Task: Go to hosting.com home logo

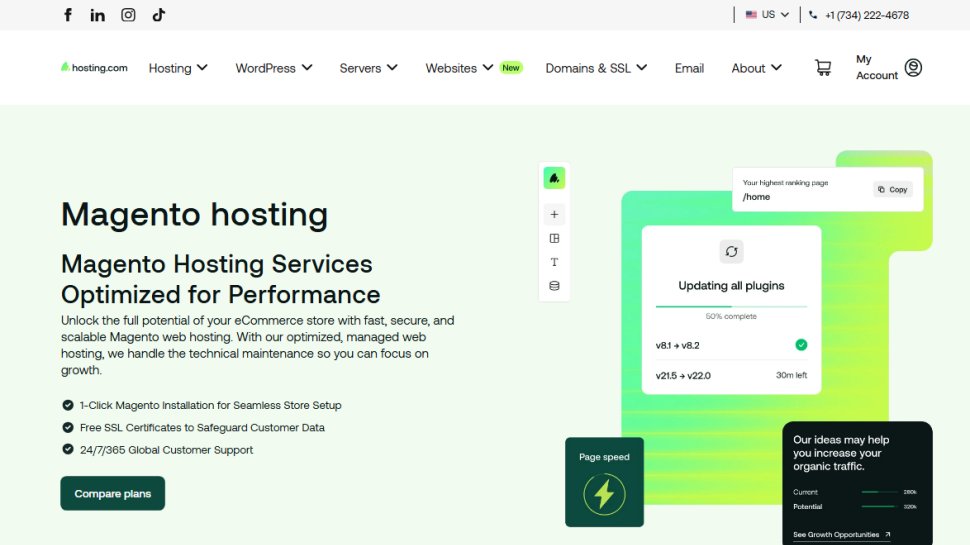Action: 94,67
